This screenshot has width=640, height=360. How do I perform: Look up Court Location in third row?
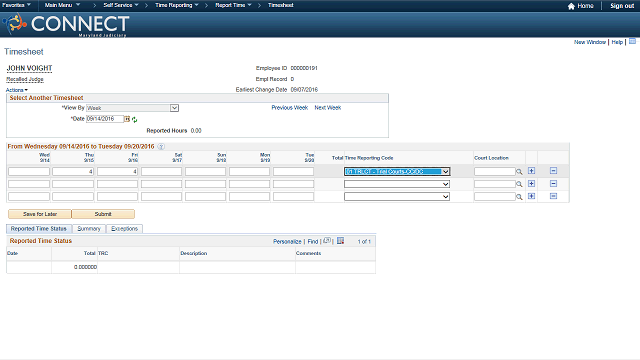click(519, 197)
